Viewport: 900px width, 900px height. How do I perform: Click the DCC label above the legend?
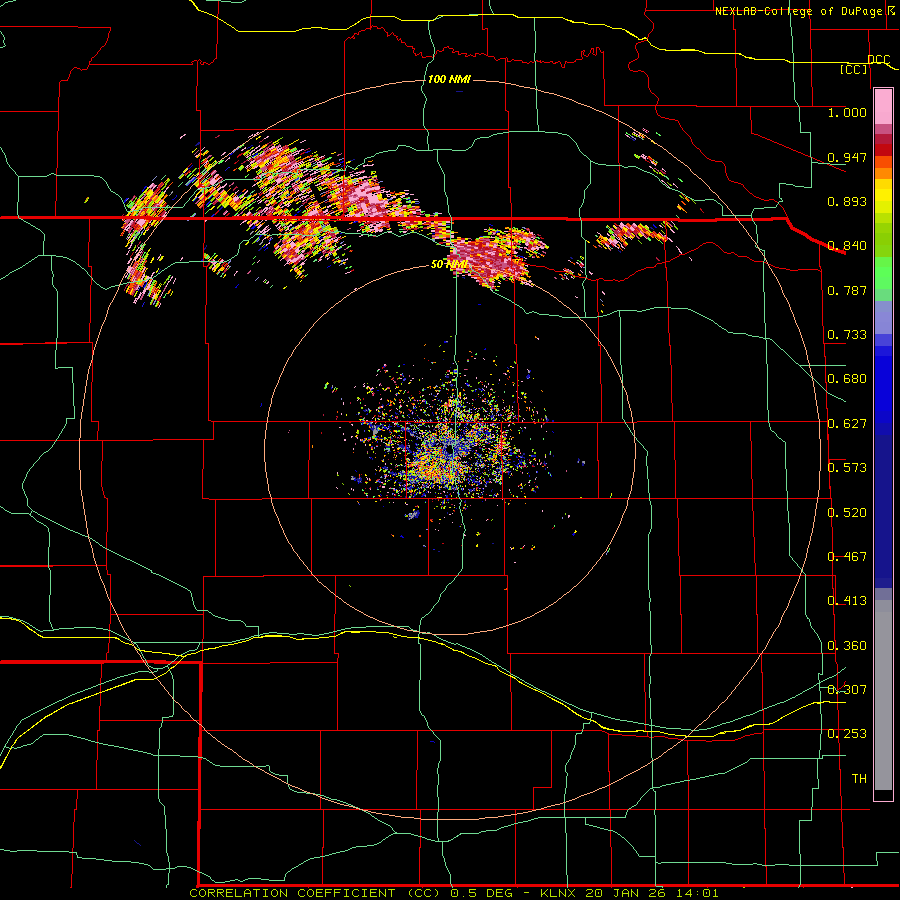pyautogui.click(x=879, y=59)
